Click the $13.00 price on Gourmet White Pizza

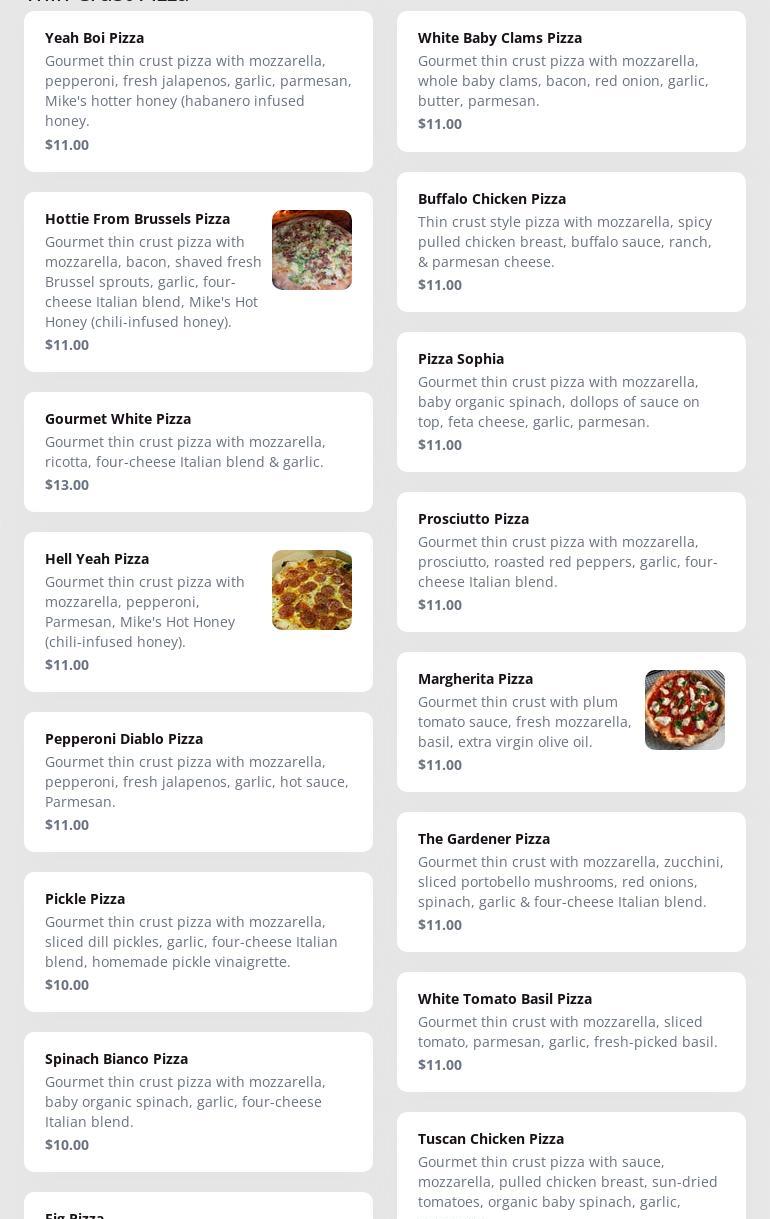click(67, 485)
